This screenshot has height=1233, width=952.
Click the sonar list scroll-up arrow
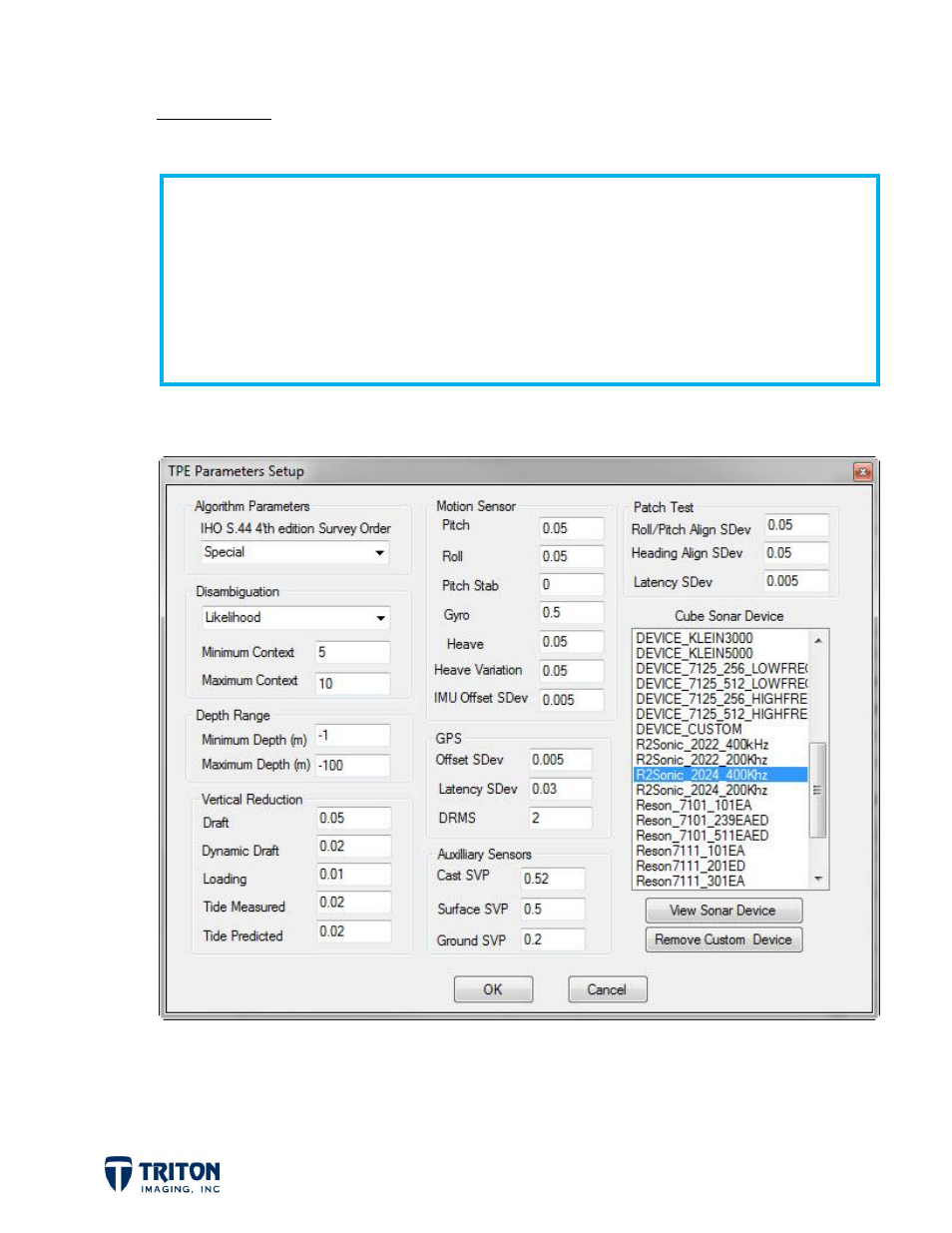click(x=818, y=640)
